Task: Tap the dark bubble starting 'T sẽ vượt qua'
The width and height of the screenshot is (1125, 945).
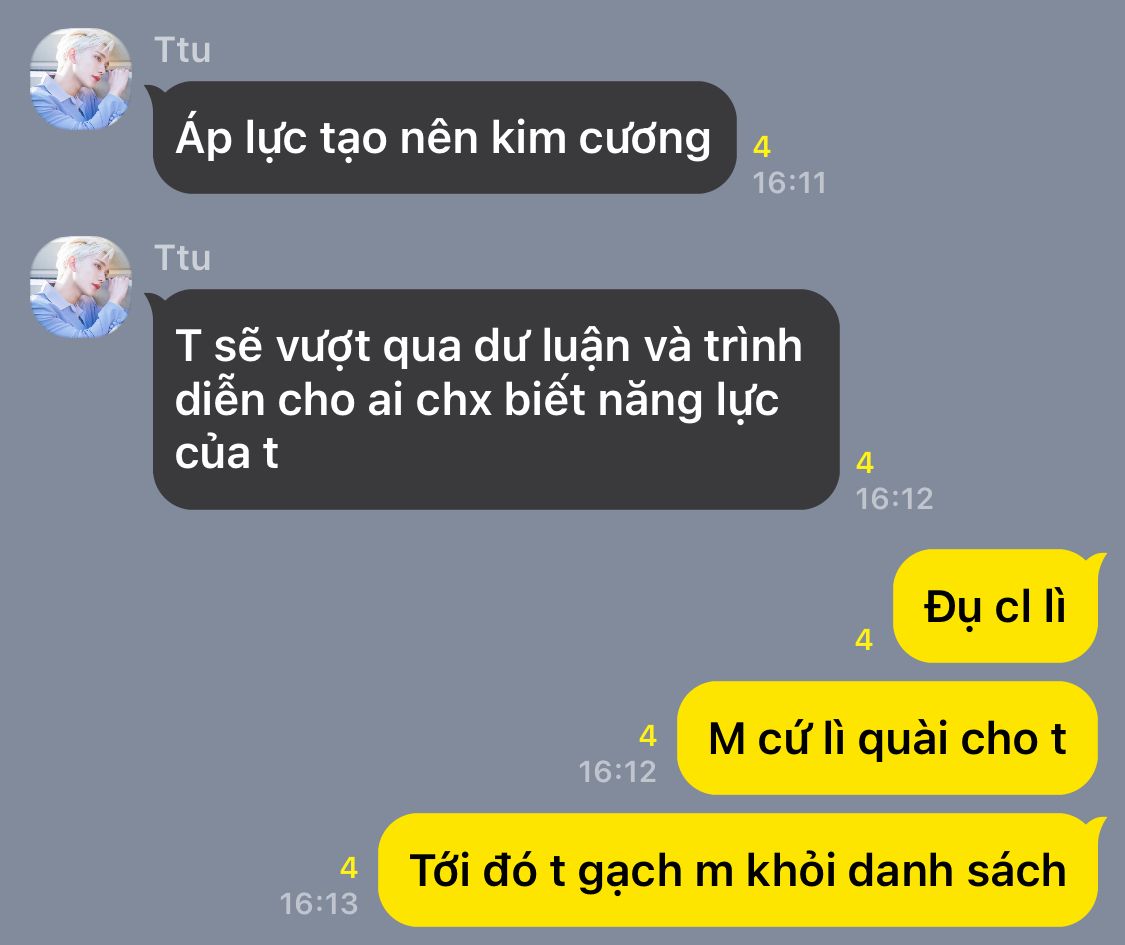Action: [496, 400]
